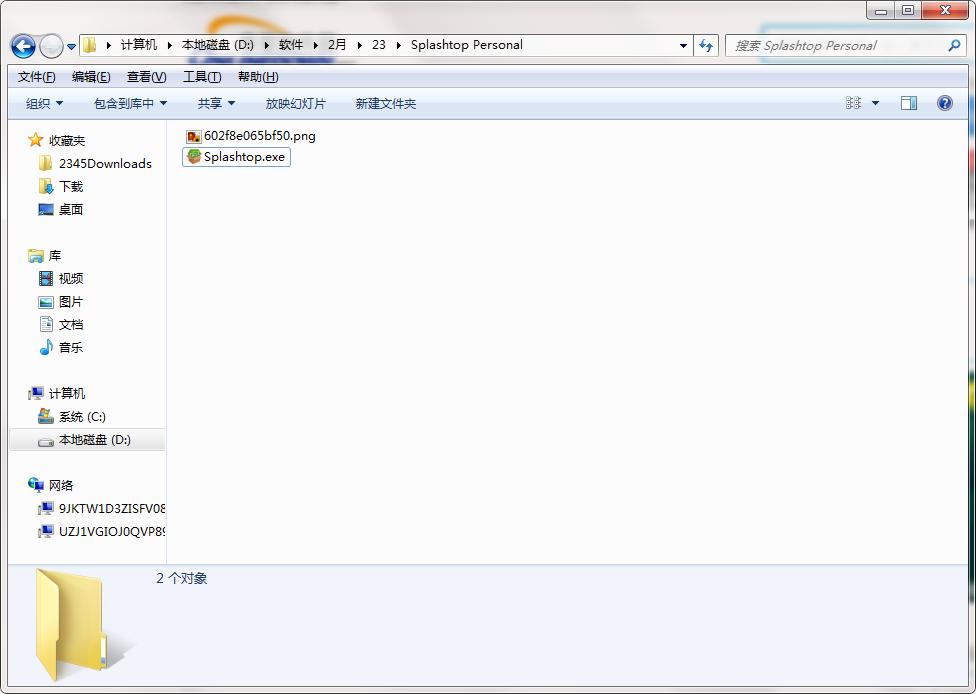Click the folder icon in address bar
Screen dimensions: 976x694
point(90,45)
